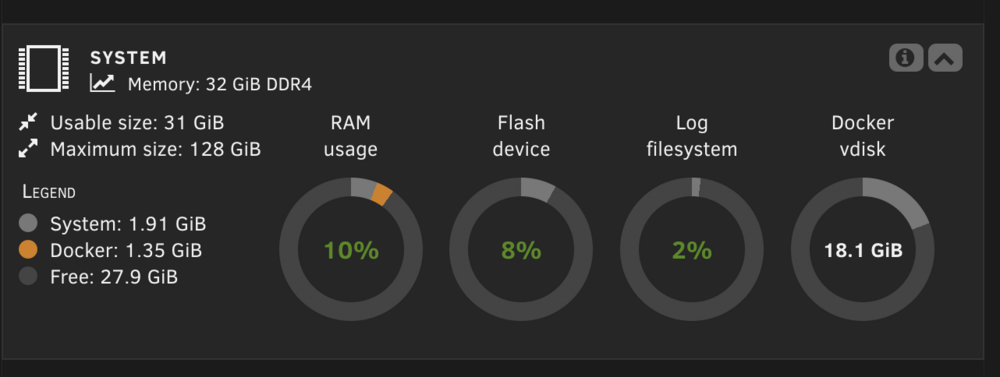This screenshot has height=377, width=1000.
Task: Click the Docker vdisk 18.1 GiB gauge
Action: [x=863, y=249]
